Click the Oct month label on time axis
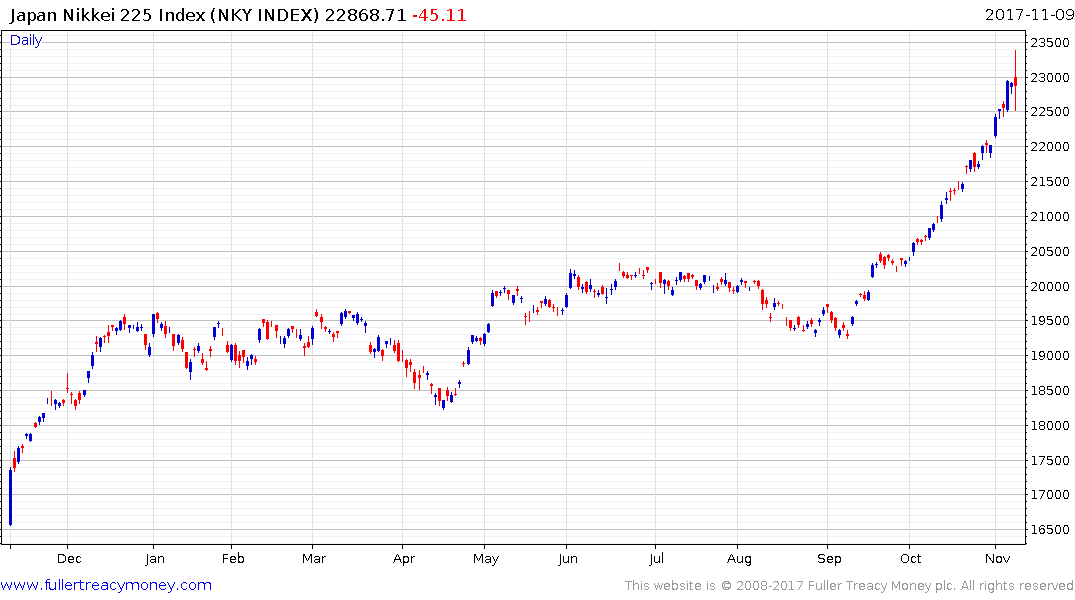The width and height of the screenshot is (1075, 600). 910,559
